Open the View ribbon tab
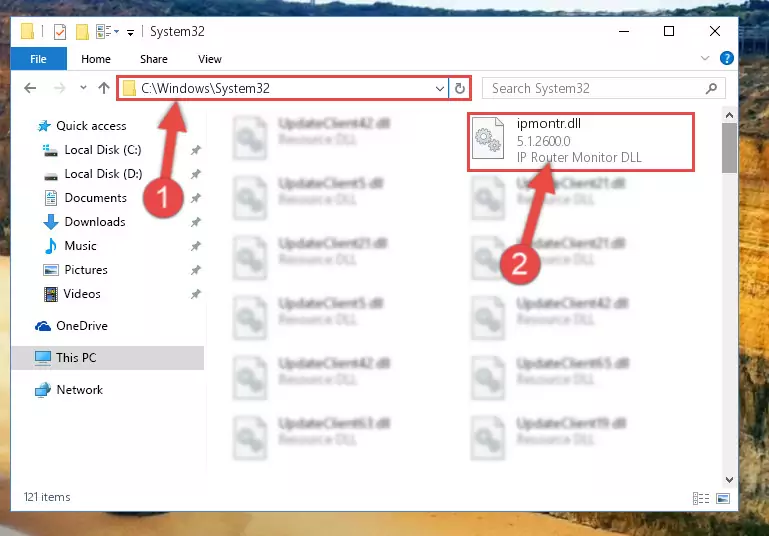Image resolution: width=769 pixels, height=536 pixels. (209, 59)
